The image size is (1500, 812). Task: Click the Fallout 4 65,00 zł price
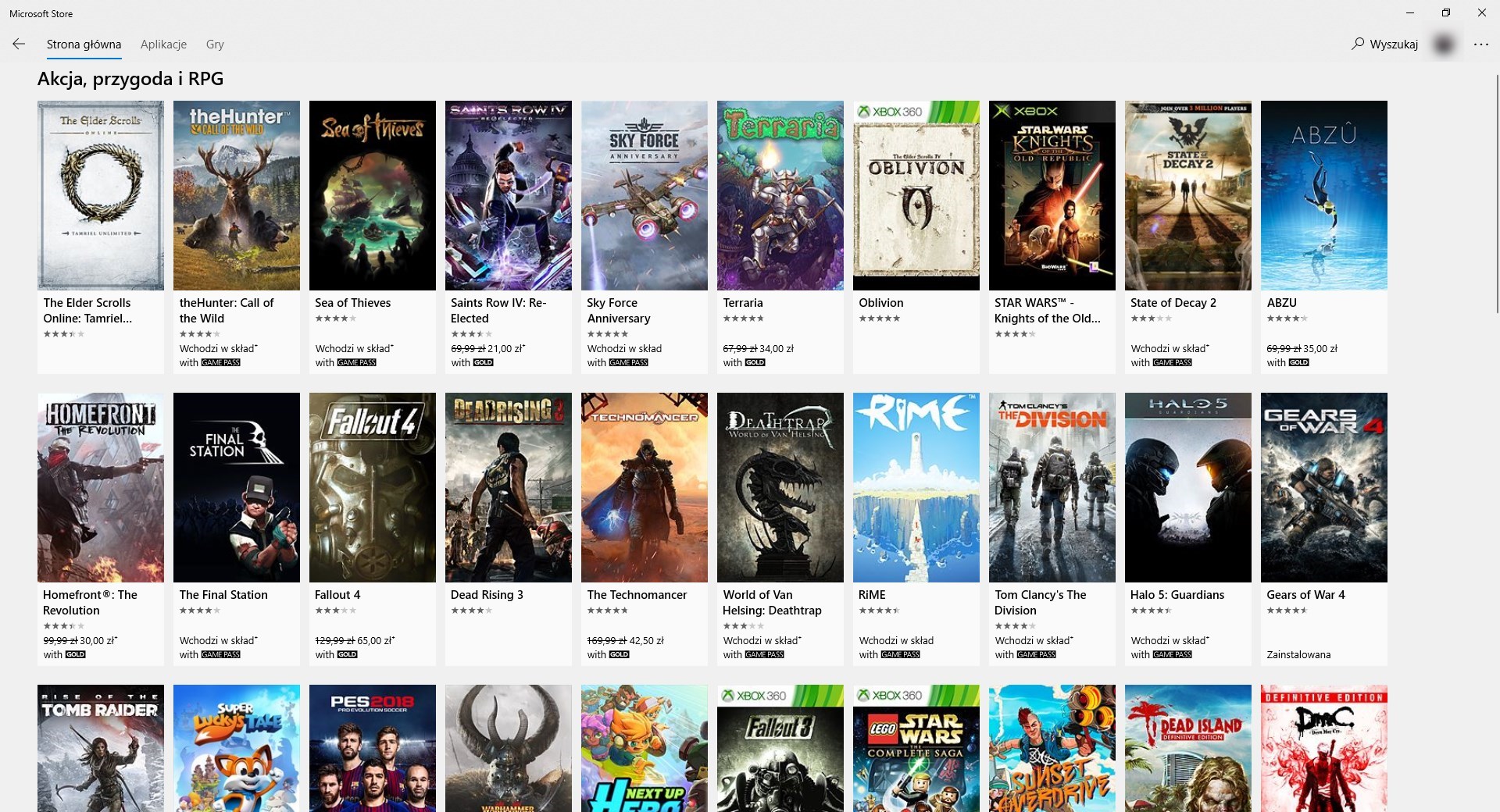click(377, 640)
